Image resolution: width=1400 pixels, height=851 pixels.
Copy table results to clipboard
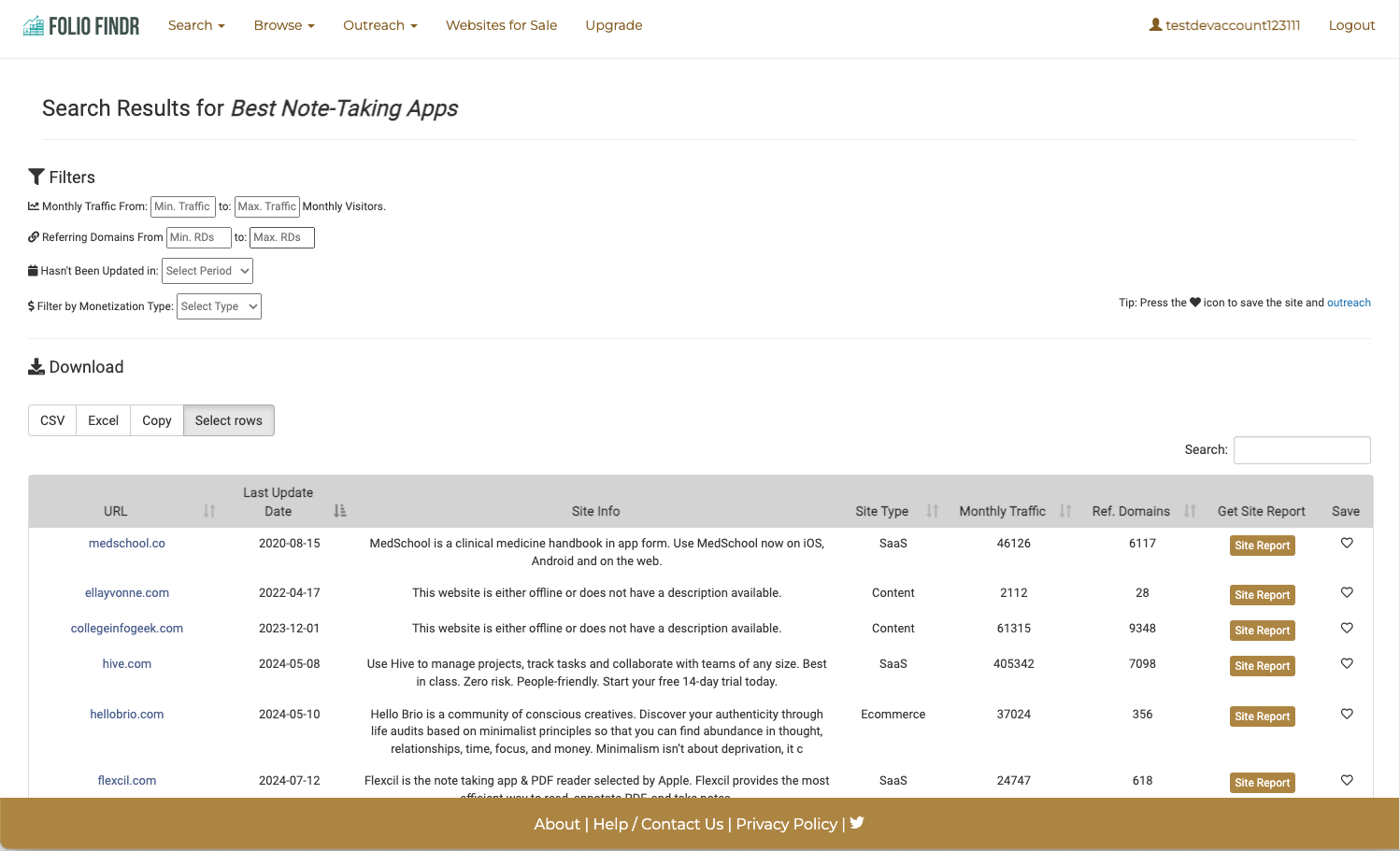pos(157,420)
